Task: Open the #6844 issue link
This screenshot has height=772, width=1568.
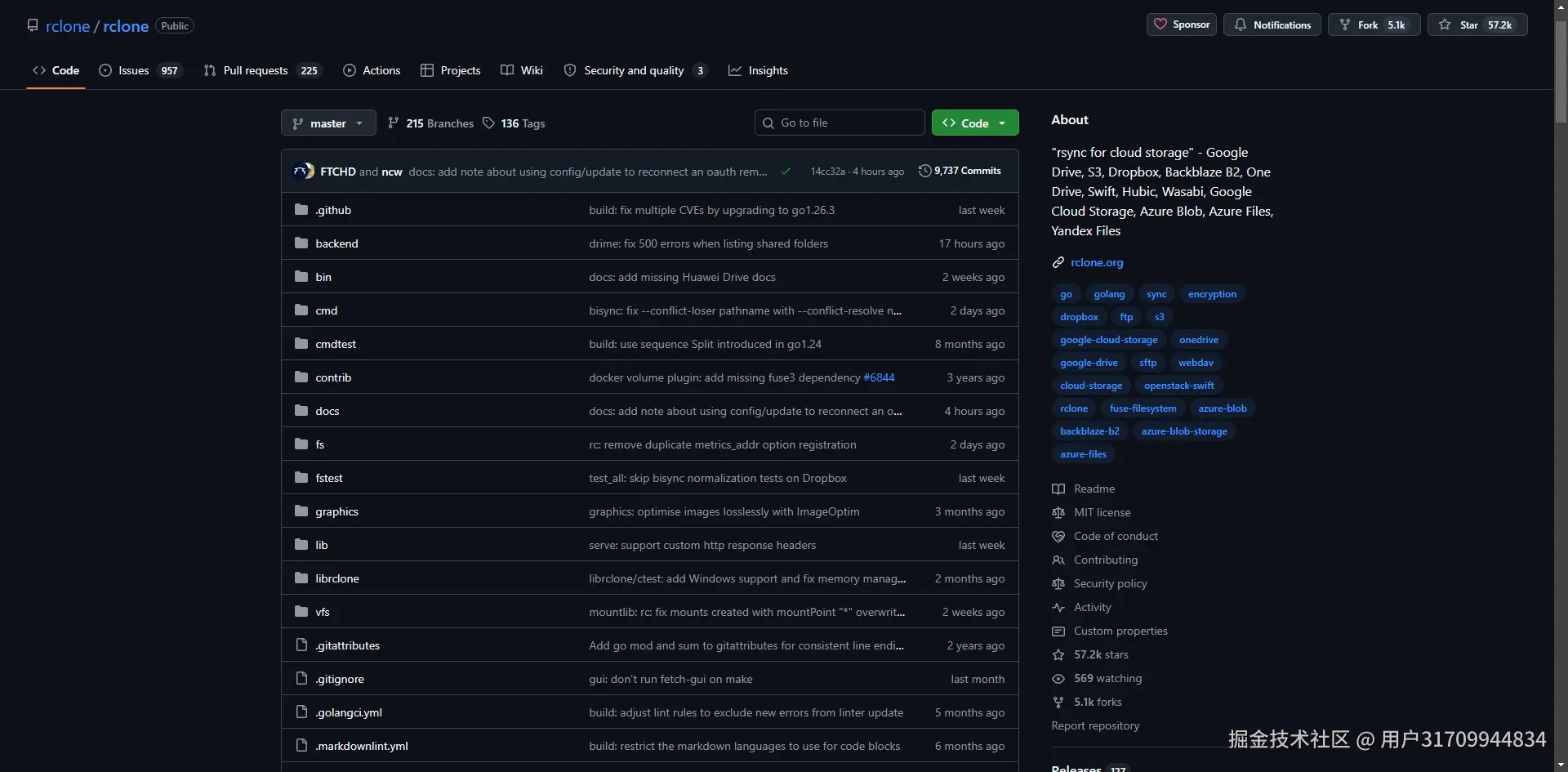Action: [x=879, y=377]
